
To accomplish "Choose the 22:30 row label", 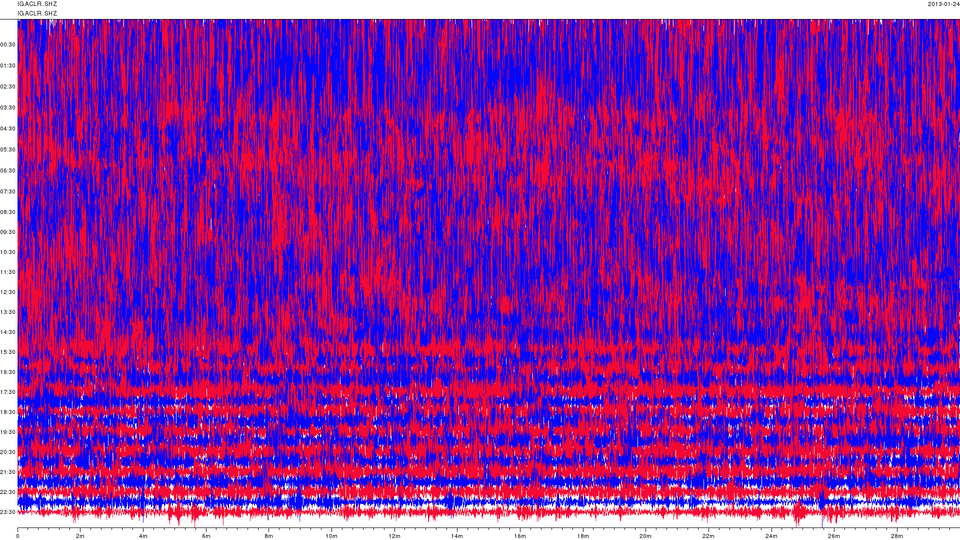I will tap(7, 492).
